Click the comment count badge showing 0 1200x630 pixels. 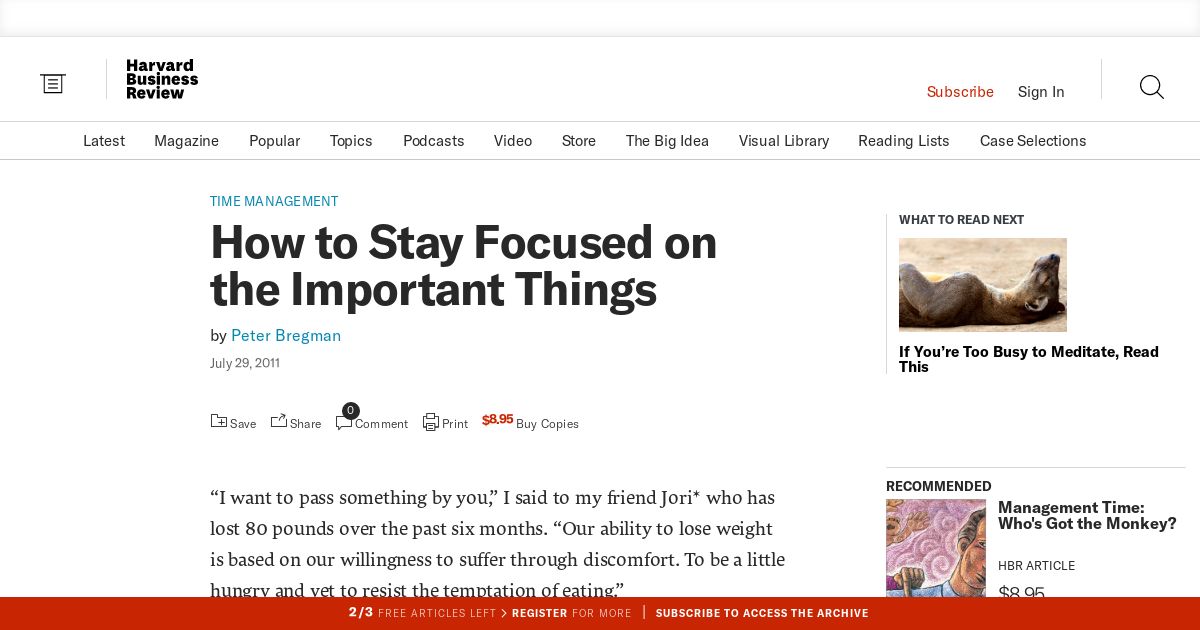click(351, 410)
